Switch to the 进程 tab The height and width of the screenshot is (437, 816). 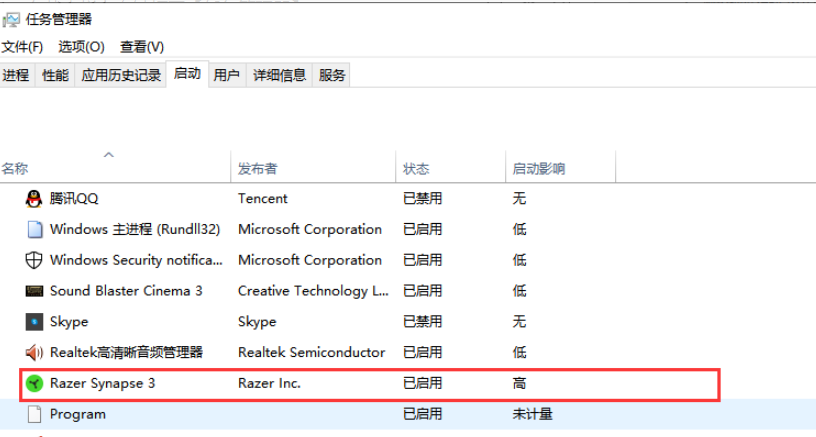pyautogui.click(x=16, y=75)
